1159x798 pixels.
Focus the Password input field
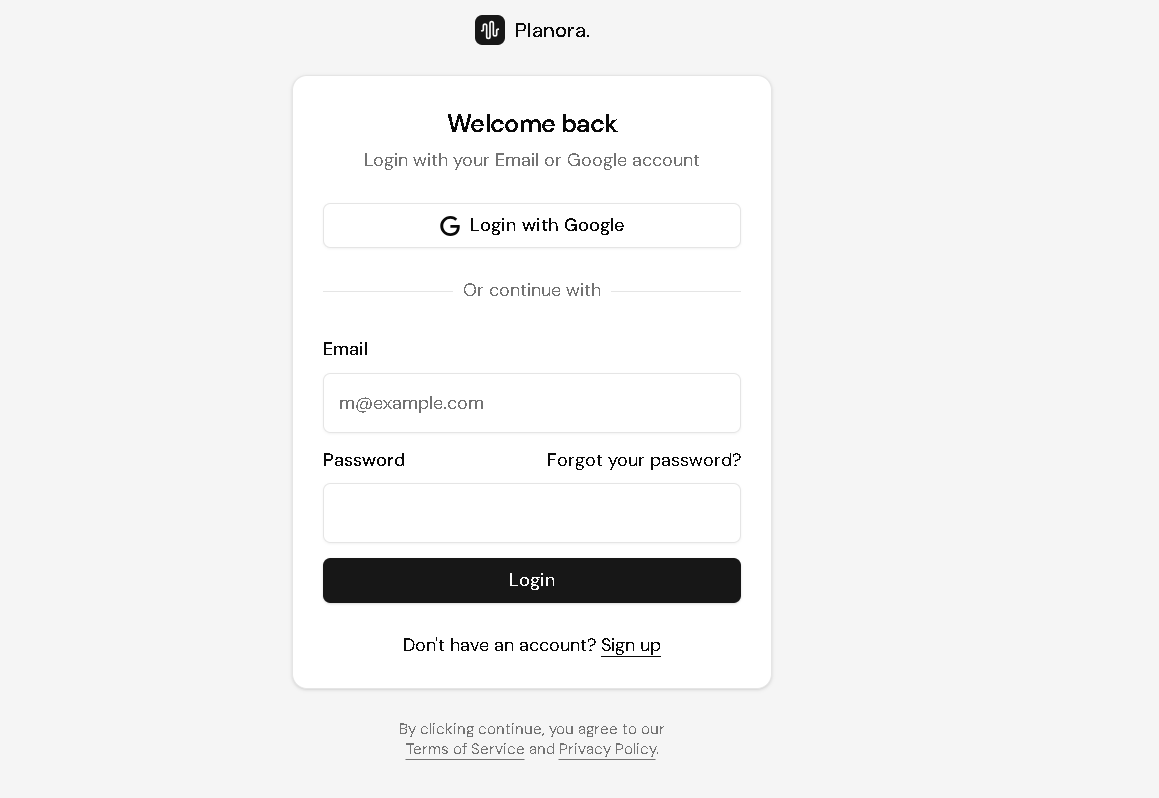(x=531, y=513)
